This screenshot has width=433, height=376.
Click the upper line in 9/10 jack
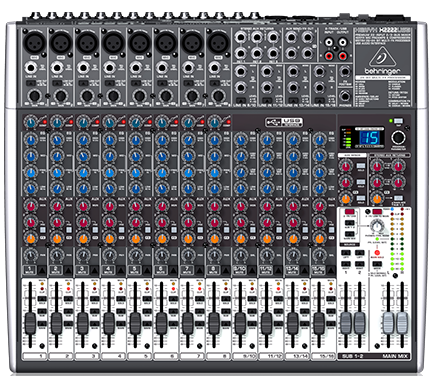[x=241, y=71]
